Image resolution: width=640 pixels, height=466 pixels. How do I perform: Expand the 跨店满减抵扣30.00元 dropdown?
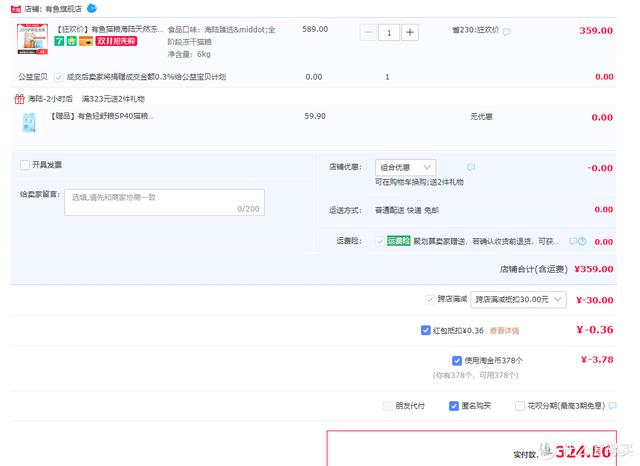coord(517,299)
